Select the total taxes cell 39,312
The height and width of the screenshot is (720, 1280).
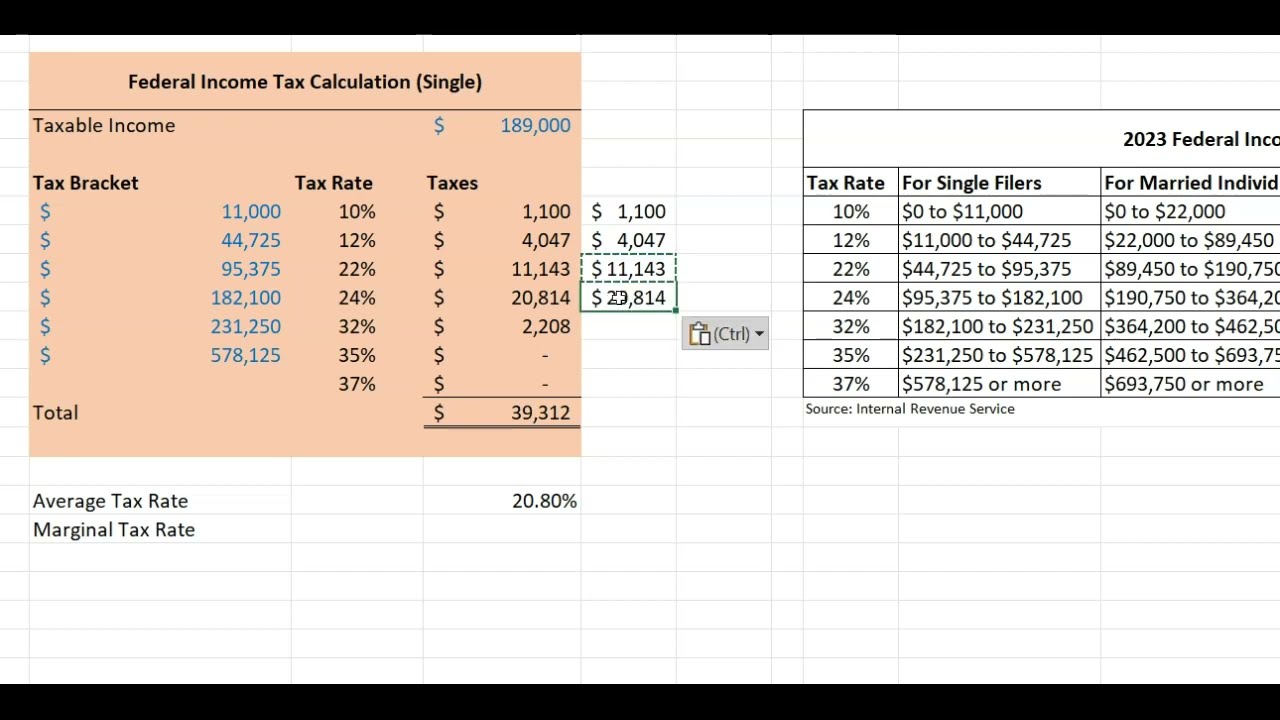(502, 413)
